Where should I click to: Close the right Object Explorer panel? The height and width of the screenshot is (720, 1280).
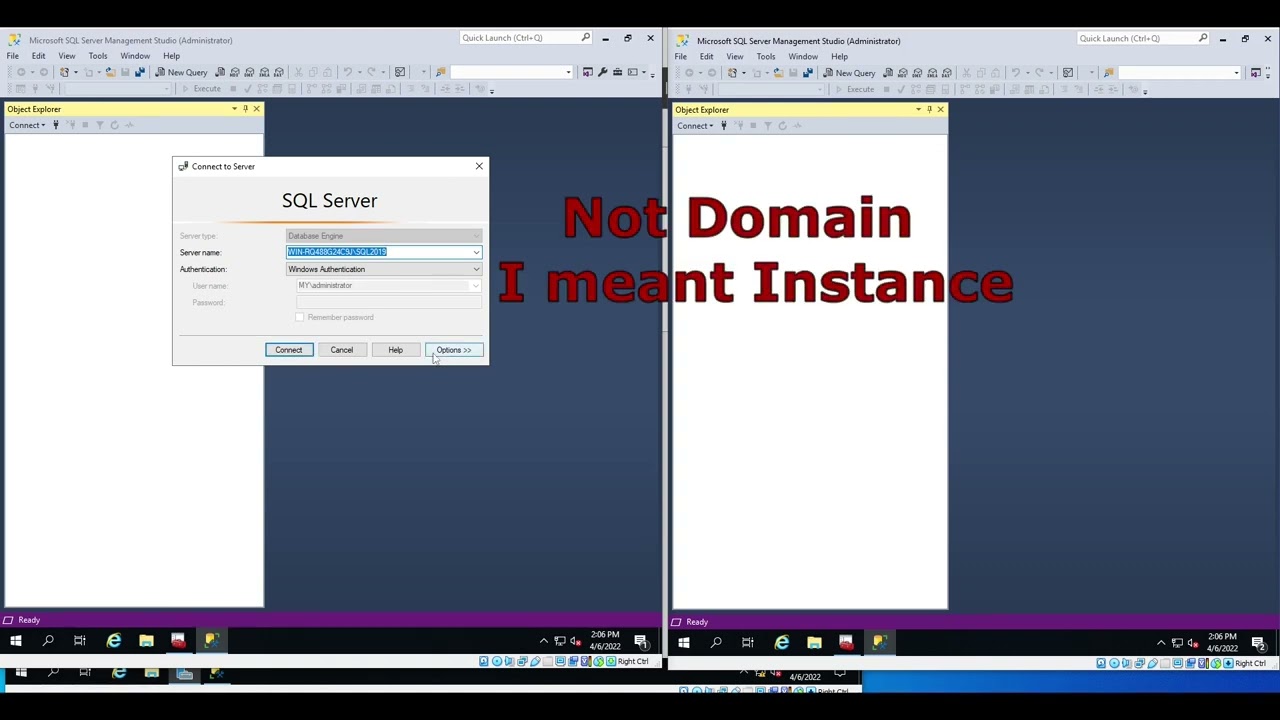(940, 110)
